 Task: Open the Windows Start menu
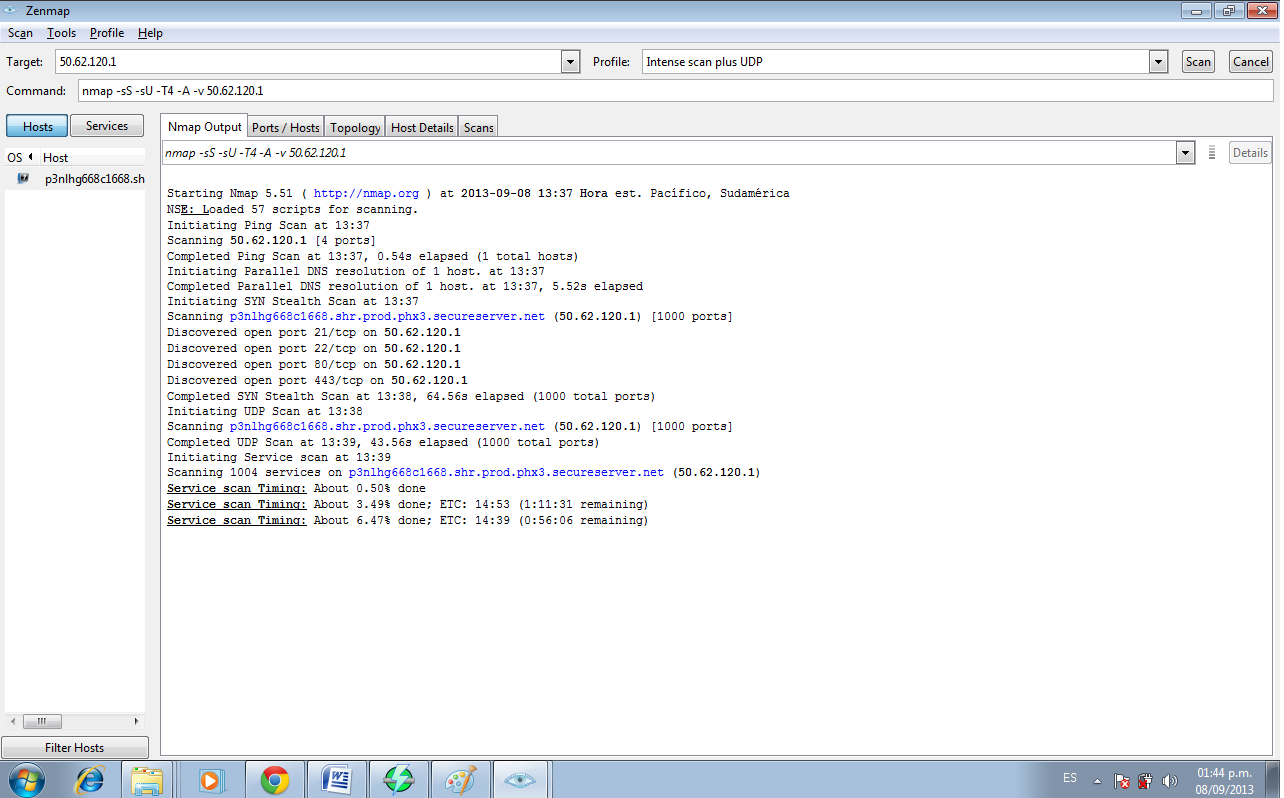coord(26,780)
